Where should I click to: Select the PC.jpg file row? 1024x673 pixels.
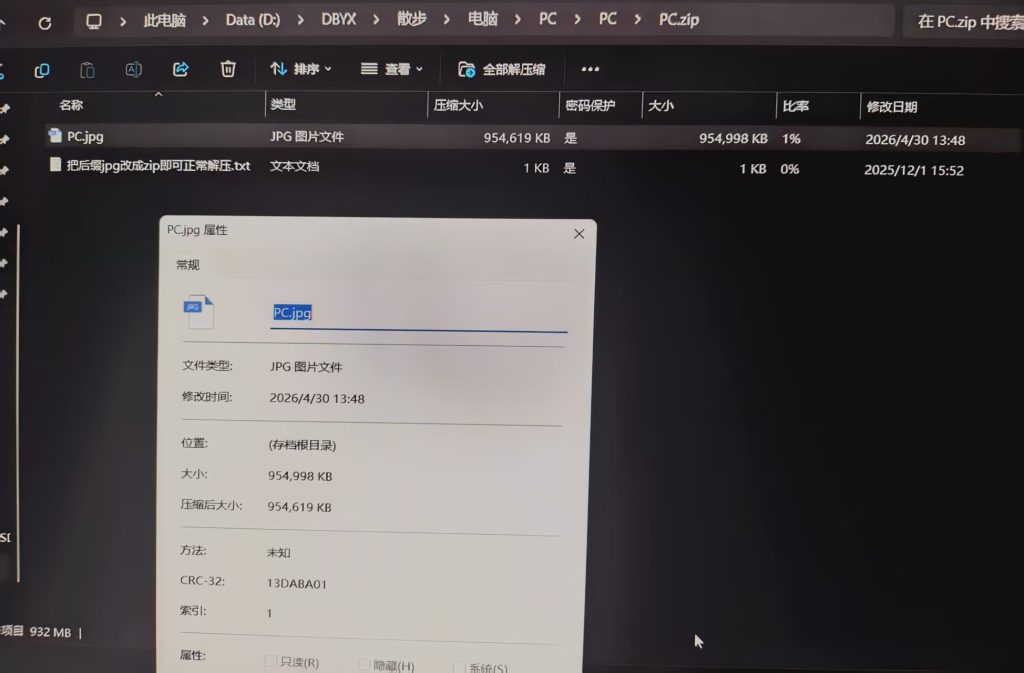tap(532, 138)
